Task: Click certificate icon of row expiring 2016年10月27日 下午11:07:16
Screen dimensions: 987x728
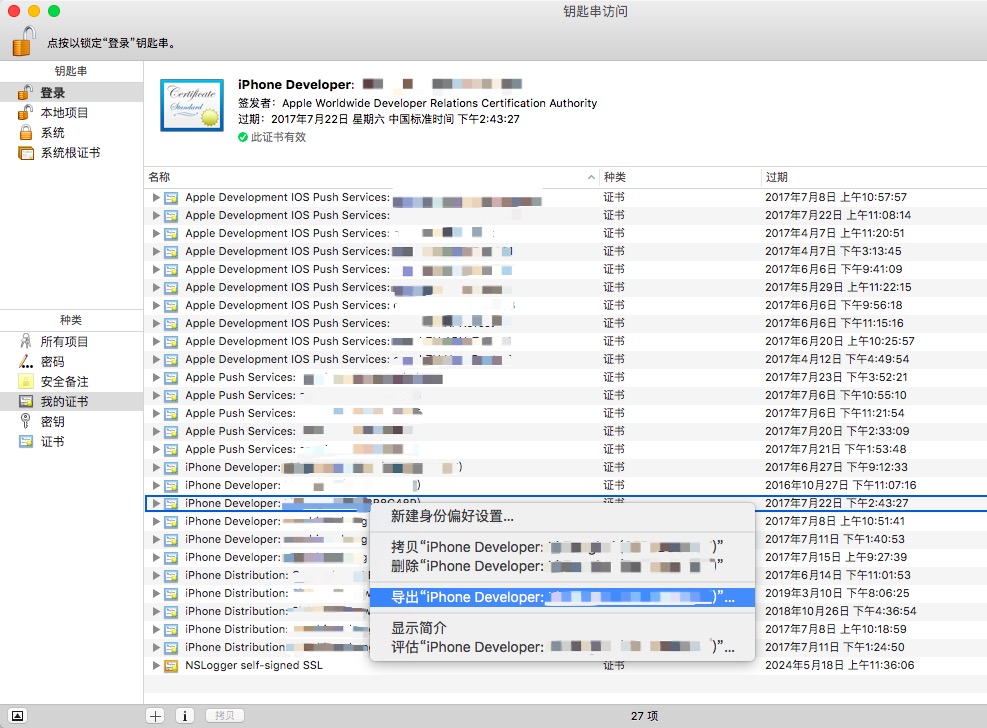Action: point(171,486)
